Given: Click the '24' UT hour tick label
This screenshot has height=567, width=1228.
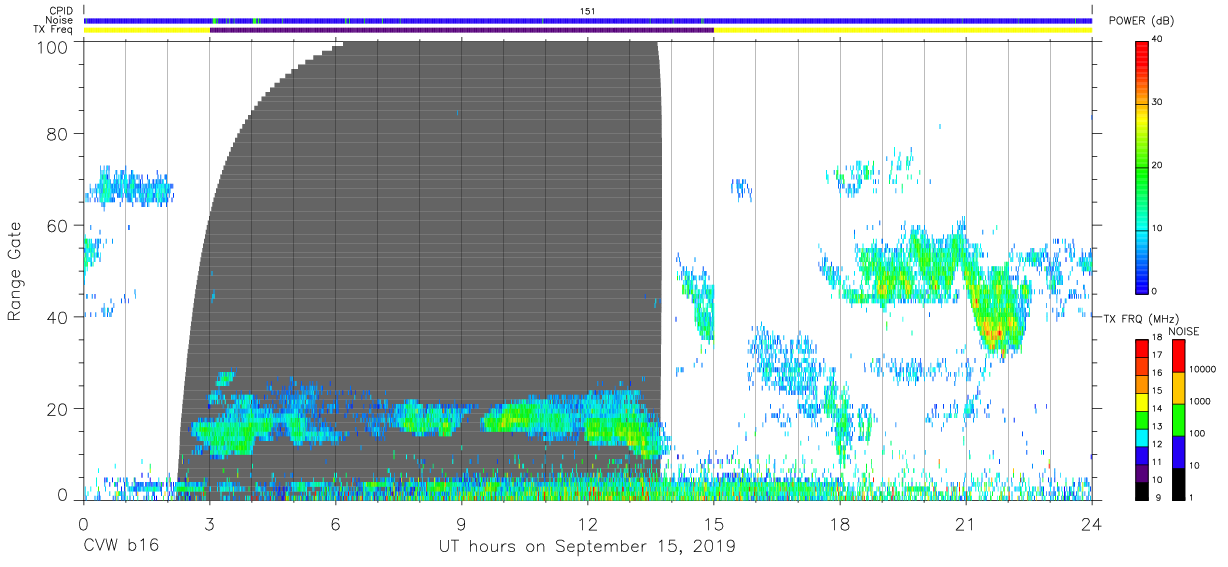Looking at the screenshot, I should [1092, 523].
